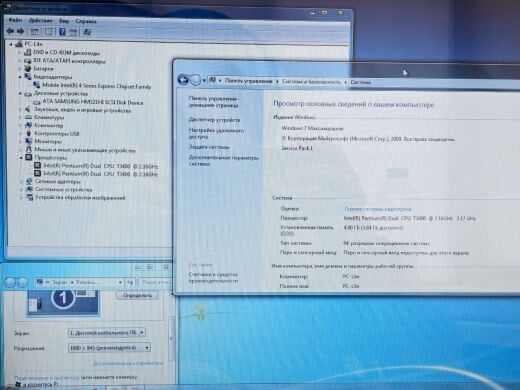
Task: Click the back button in display settings window
Action: [x=10, y=282]
